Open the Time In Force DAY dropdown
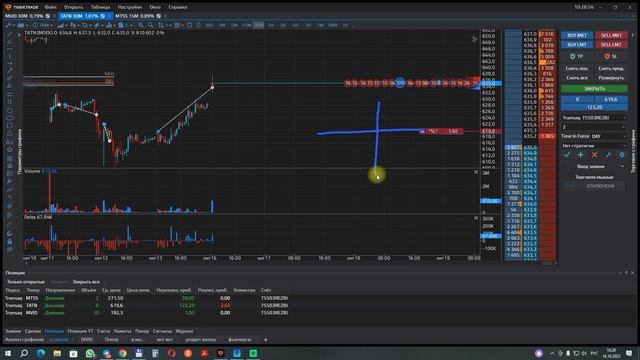 click(609, 136)
